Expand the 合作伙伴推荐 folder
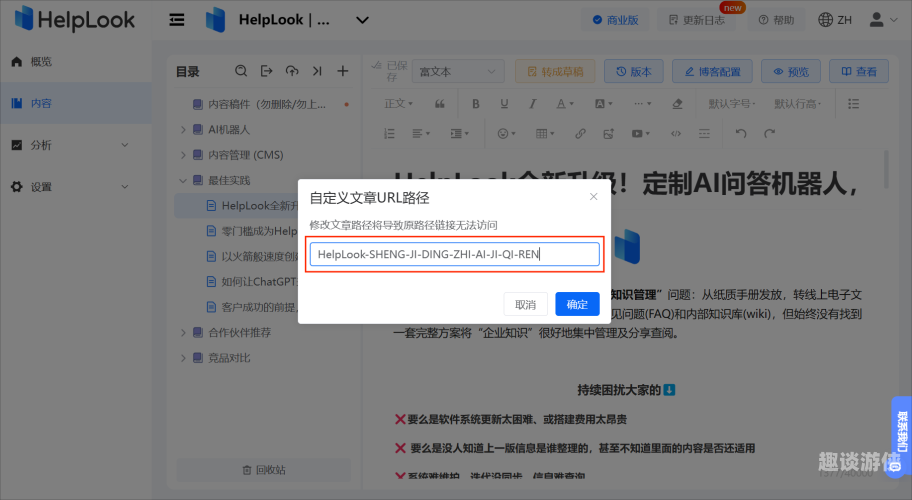This screenshot has width=912, height=500. tap(183, 333)
